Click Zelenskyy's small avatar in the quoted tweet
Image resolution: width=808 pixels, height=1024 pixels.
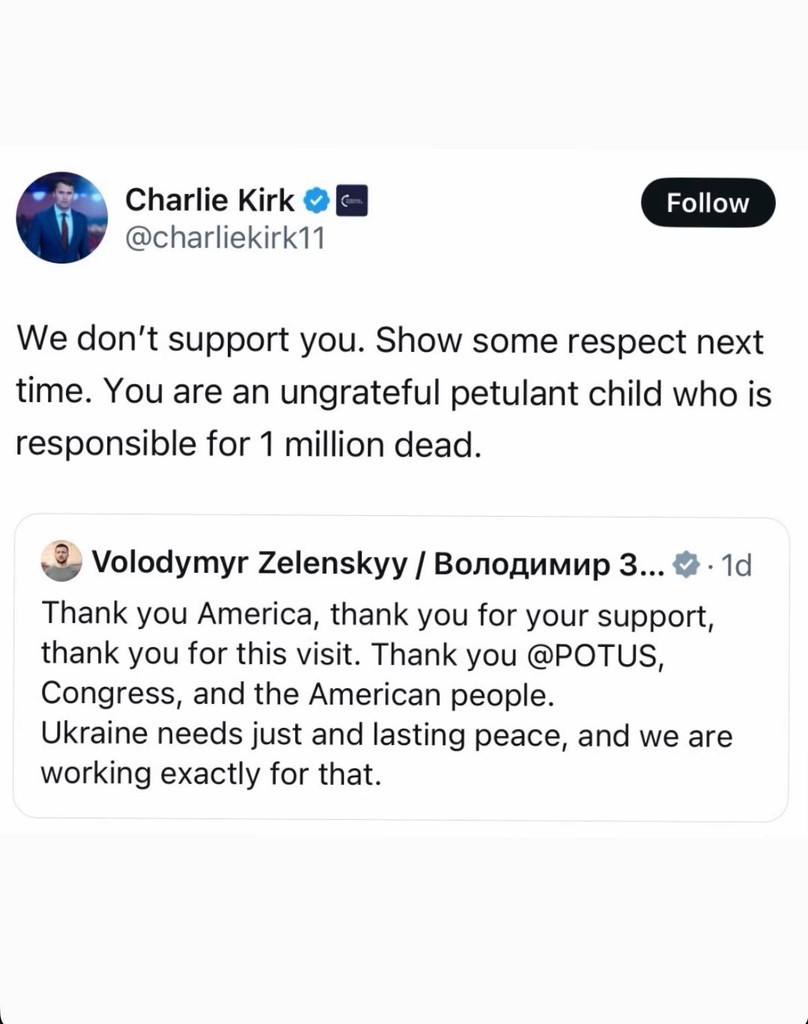[60, 562]
